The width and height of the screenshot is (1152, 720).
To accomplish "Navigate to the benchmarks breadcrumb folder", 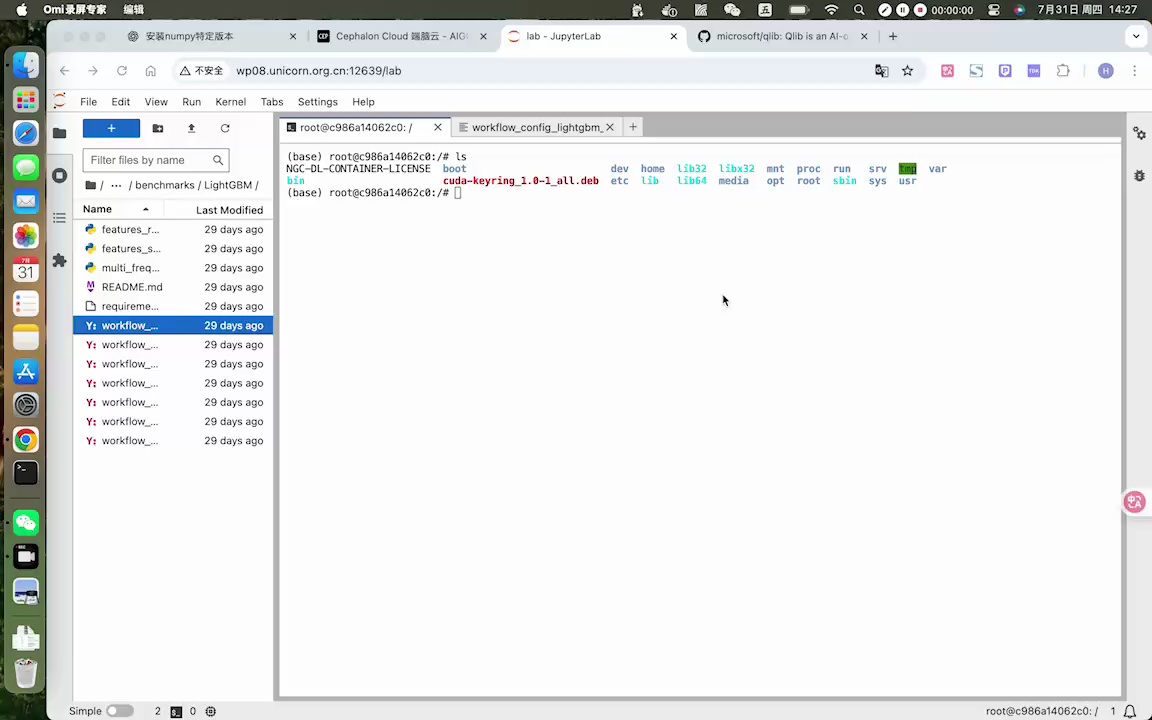I will 164,185.
